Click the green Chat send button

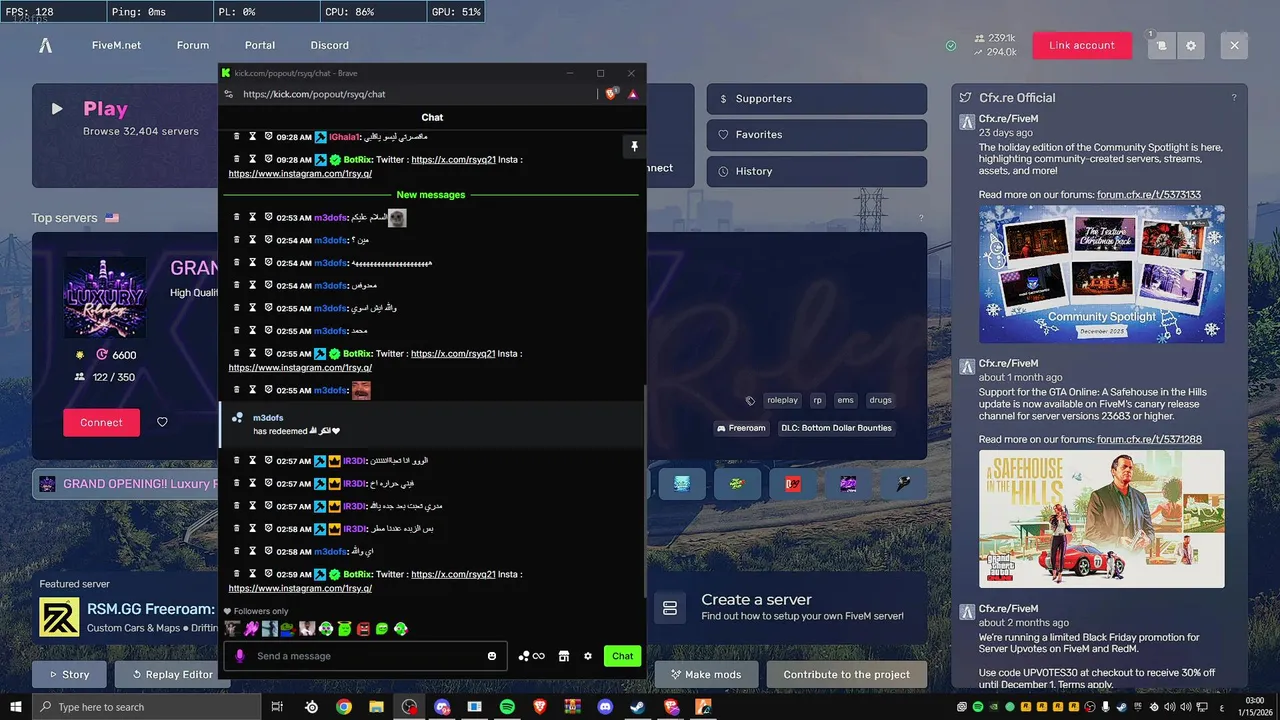[x=623, y=656]
